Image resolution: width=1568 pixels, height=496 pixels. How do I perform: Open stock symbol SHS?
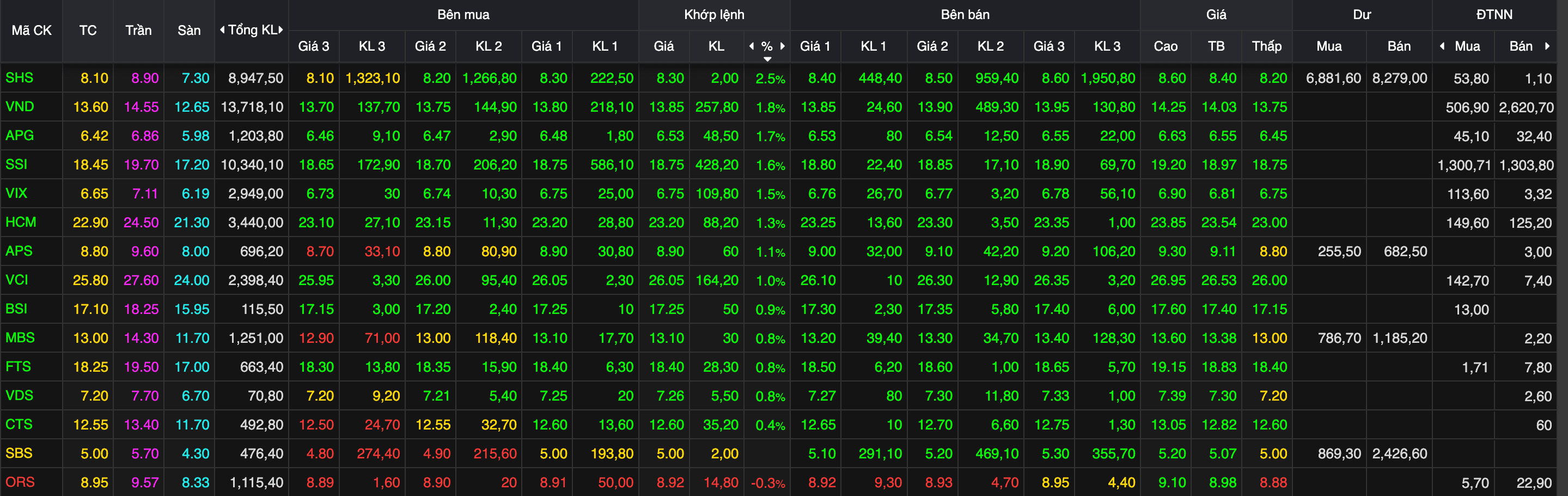[20, 78]
